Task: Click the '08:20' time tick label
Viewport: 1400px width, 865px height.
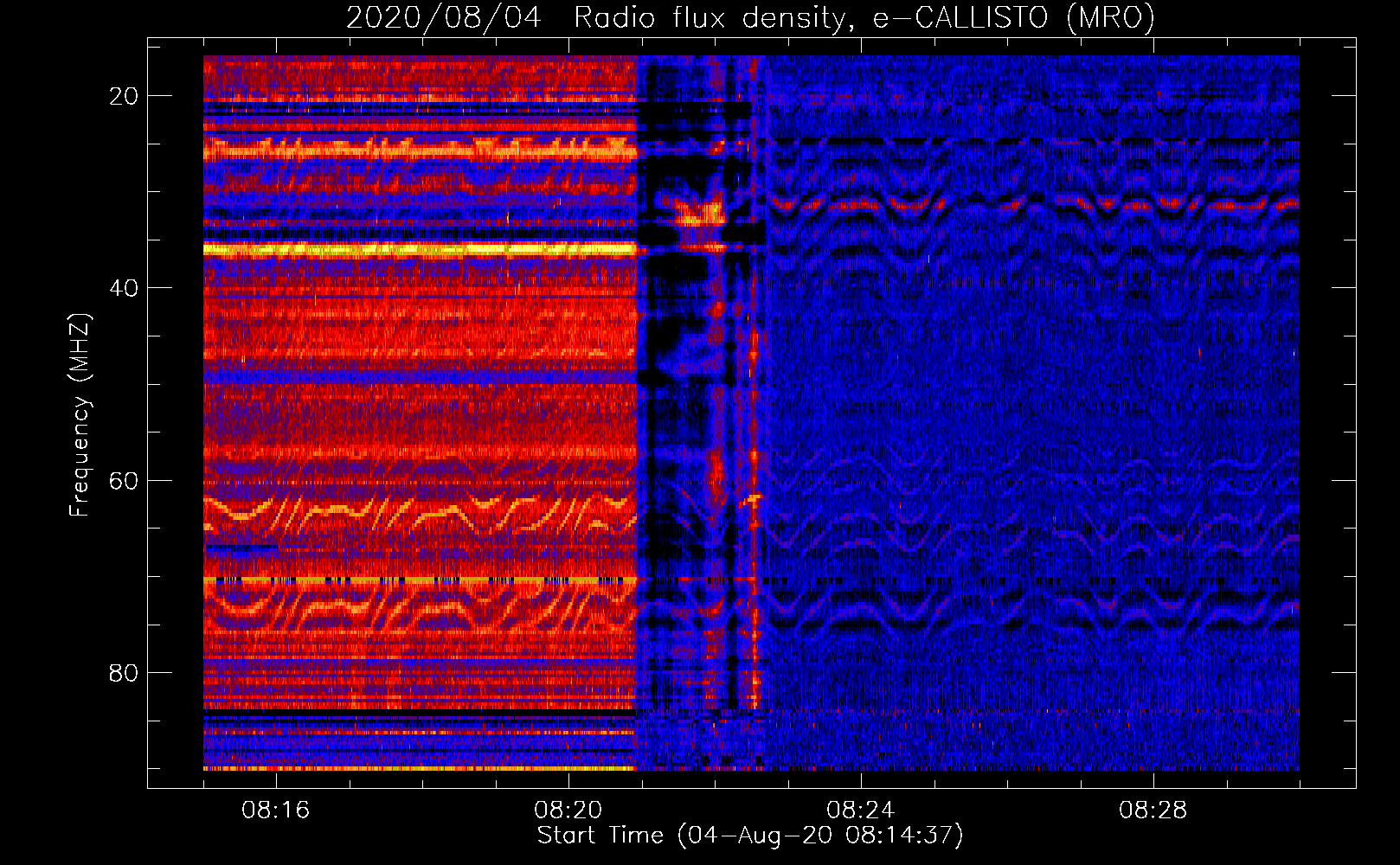Action: [568, 811]
